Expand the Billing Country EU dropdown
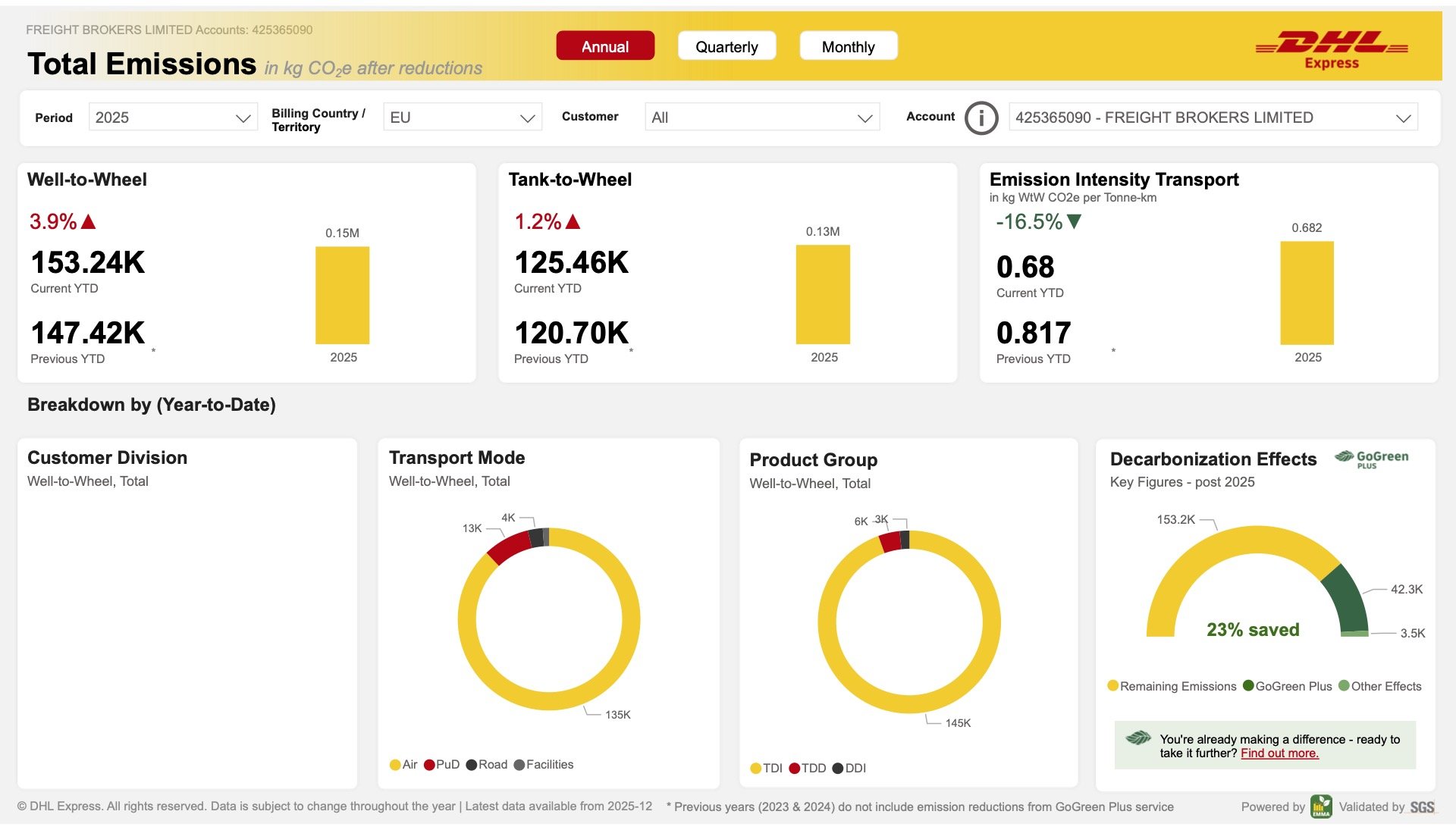 (462, 117)
